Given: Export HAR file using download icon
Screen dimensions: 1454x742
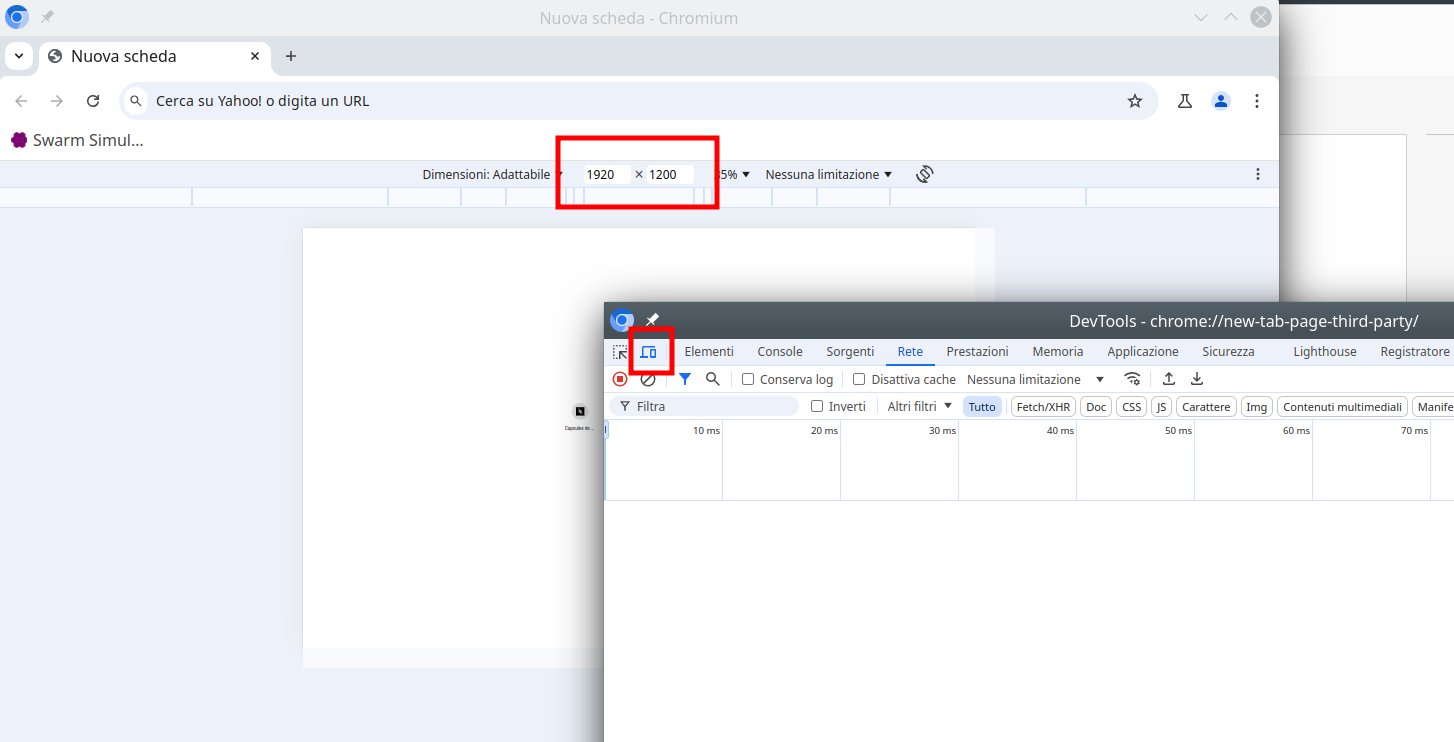Looking at the screenshot, I should click(1196, 379).
